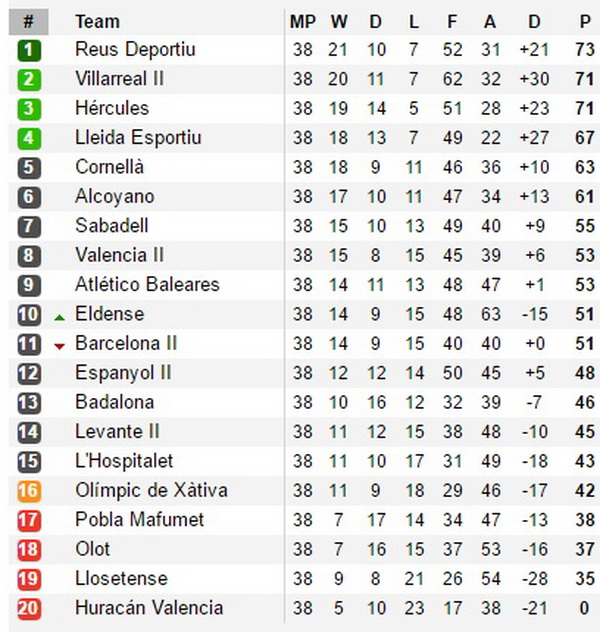This screenshot has width=600, height=632.
Task: Click the green position 2 badge
Action: (x=29, y=80)
